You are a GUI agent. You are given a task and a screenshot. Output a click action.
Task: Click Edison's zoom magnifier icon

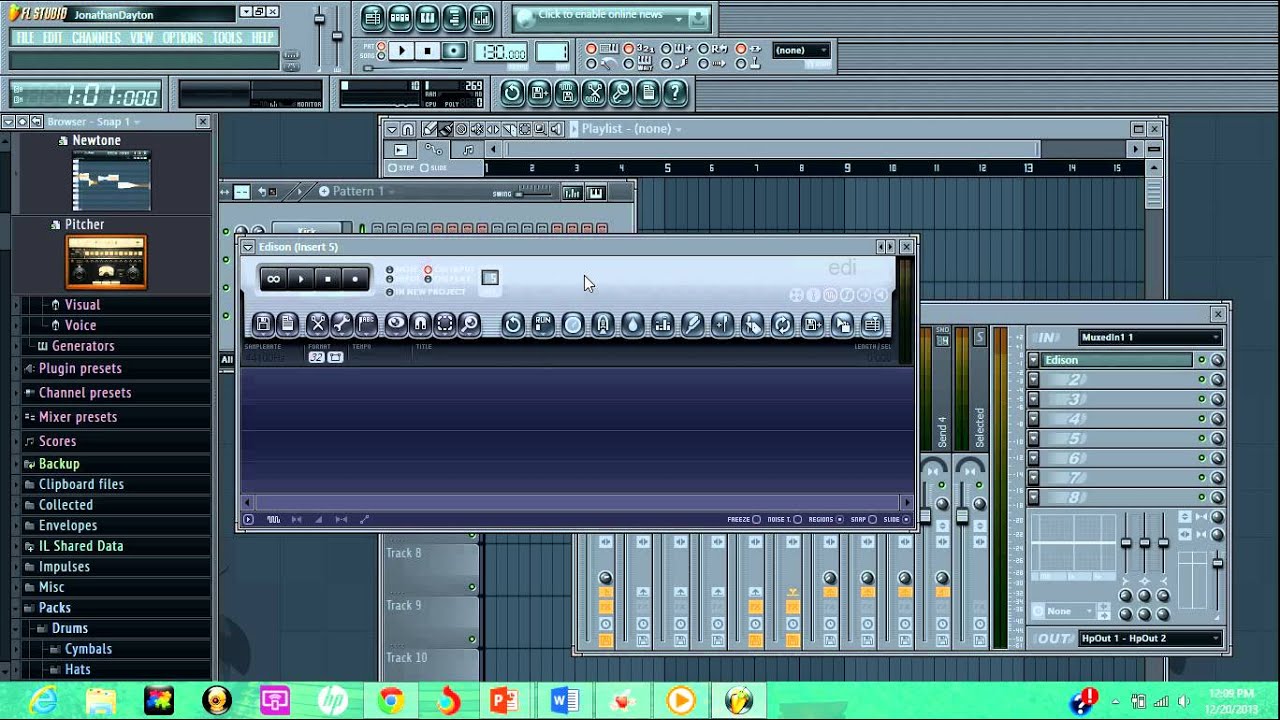pos(469,323)
